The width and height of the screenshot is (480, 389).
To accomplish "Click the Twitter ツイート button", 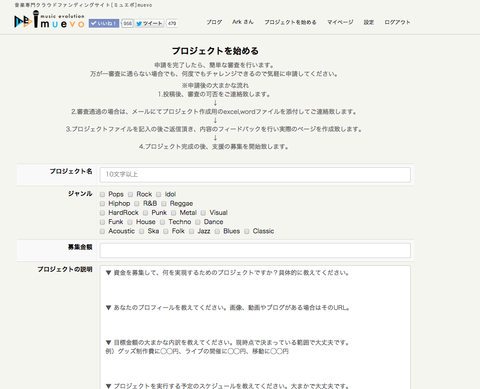I will (x=149, y=23).
